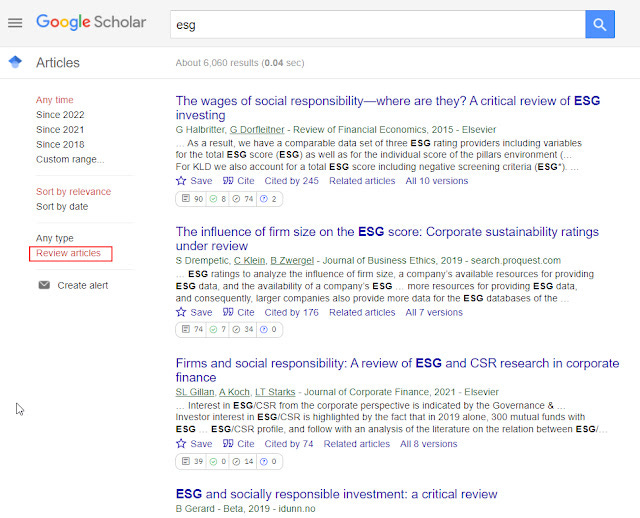
Task: Click the envelope icon beside Create alert
Action: coord(44,285)
